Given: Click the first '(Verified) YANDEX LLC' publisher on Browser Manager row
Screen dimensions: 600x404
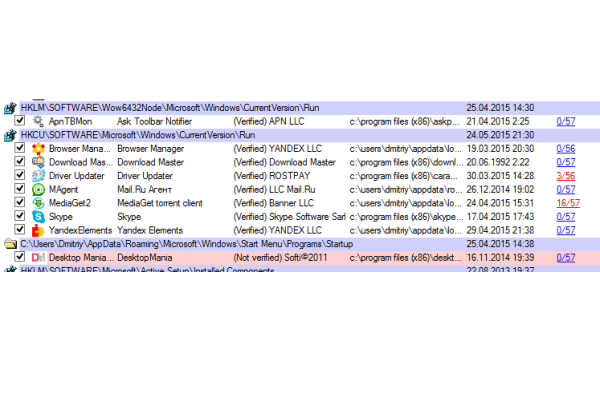Looking at the screenshot, I should 277,149.
